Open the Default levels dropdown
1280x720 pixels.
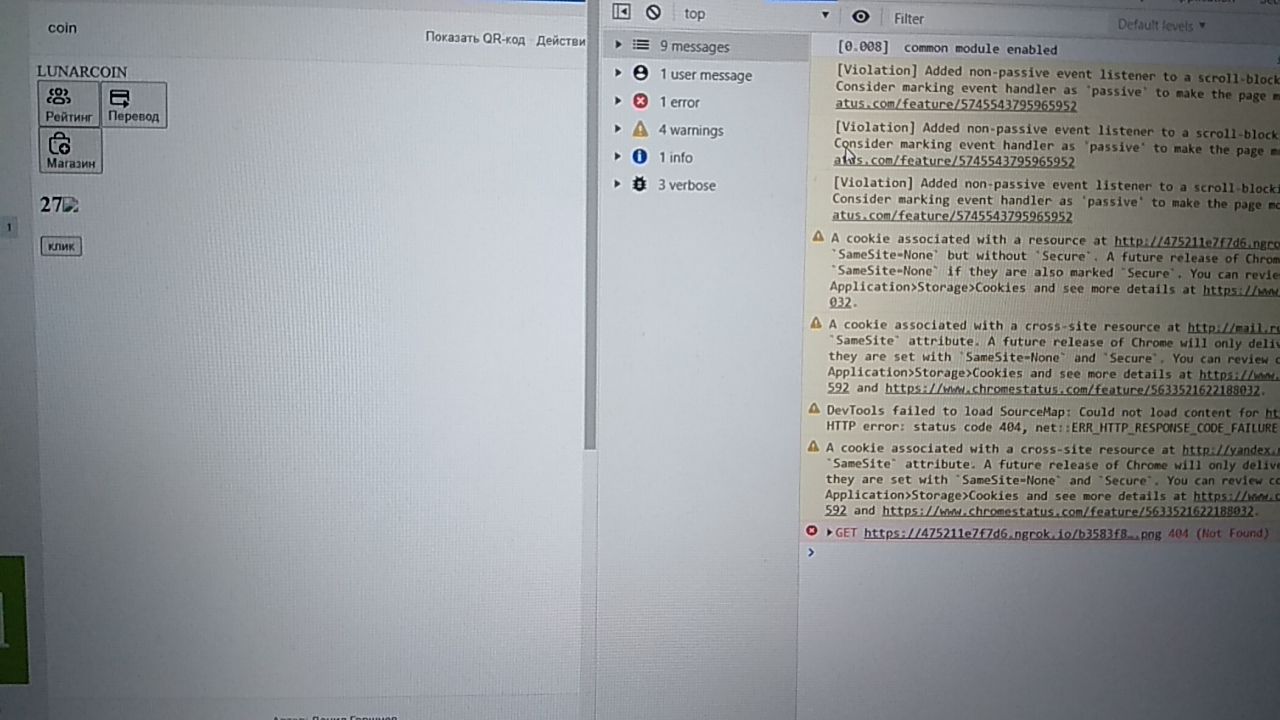point(1161,25)
